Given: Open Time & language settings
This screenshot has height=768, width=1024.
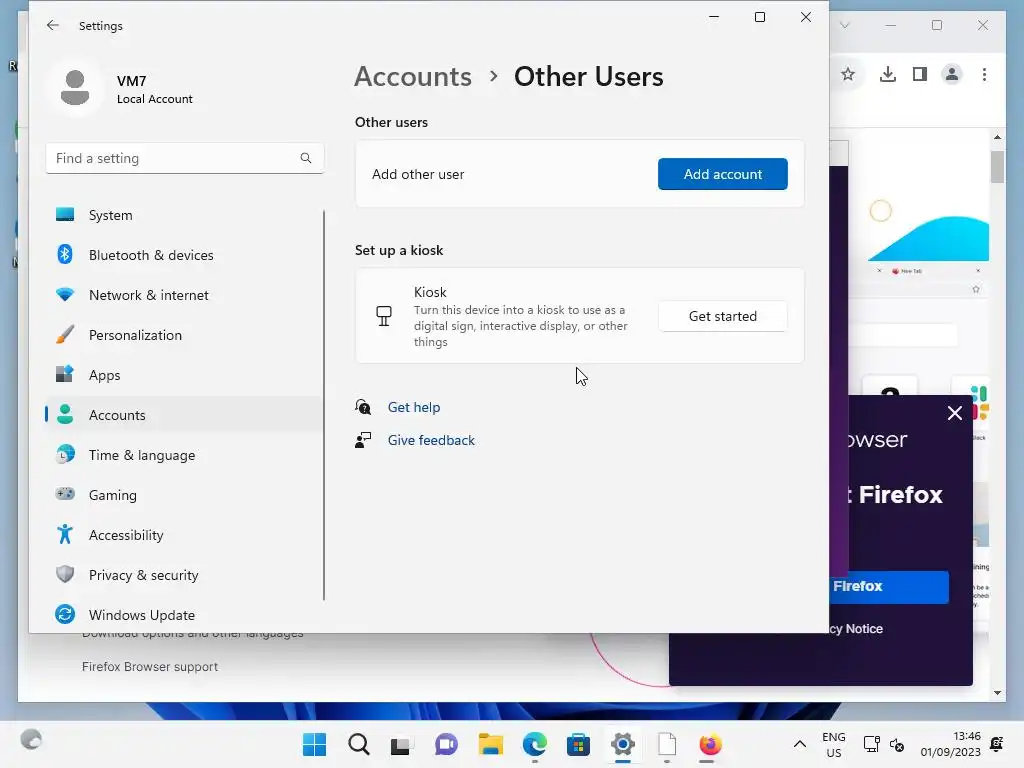Looking at the screenshot, I should point(184,455).
